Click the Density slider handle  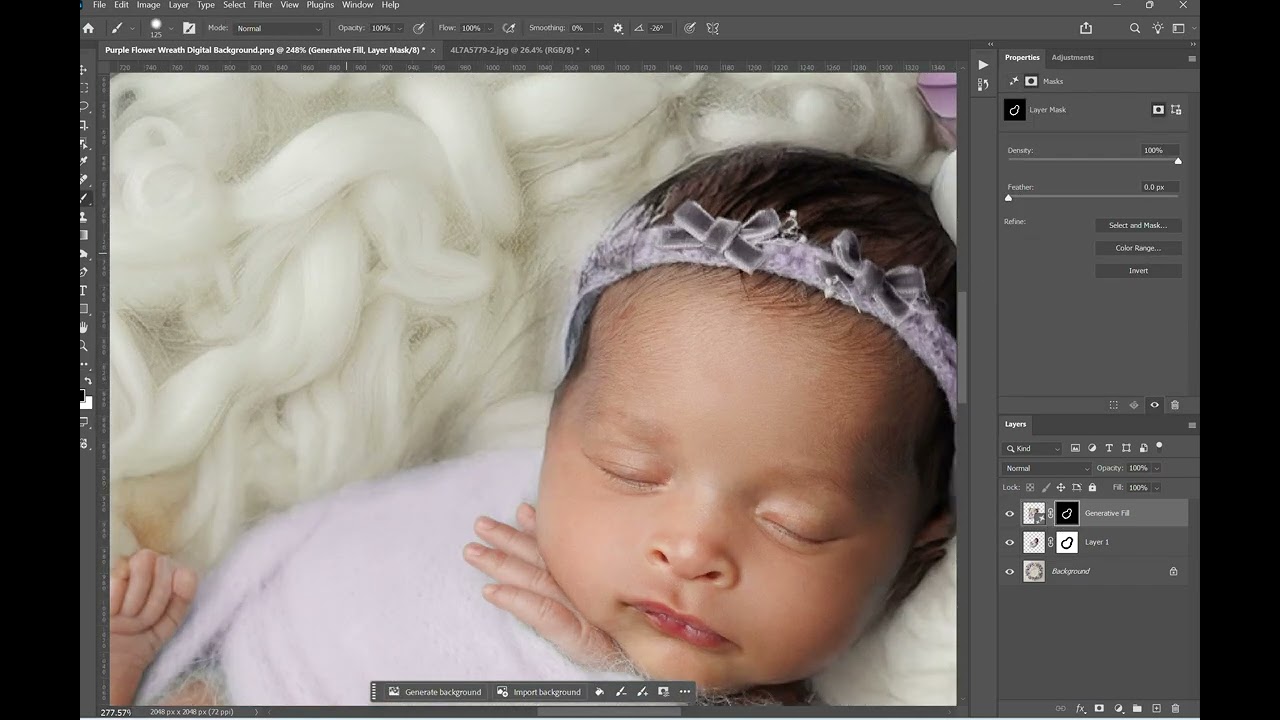[1178, 161]
